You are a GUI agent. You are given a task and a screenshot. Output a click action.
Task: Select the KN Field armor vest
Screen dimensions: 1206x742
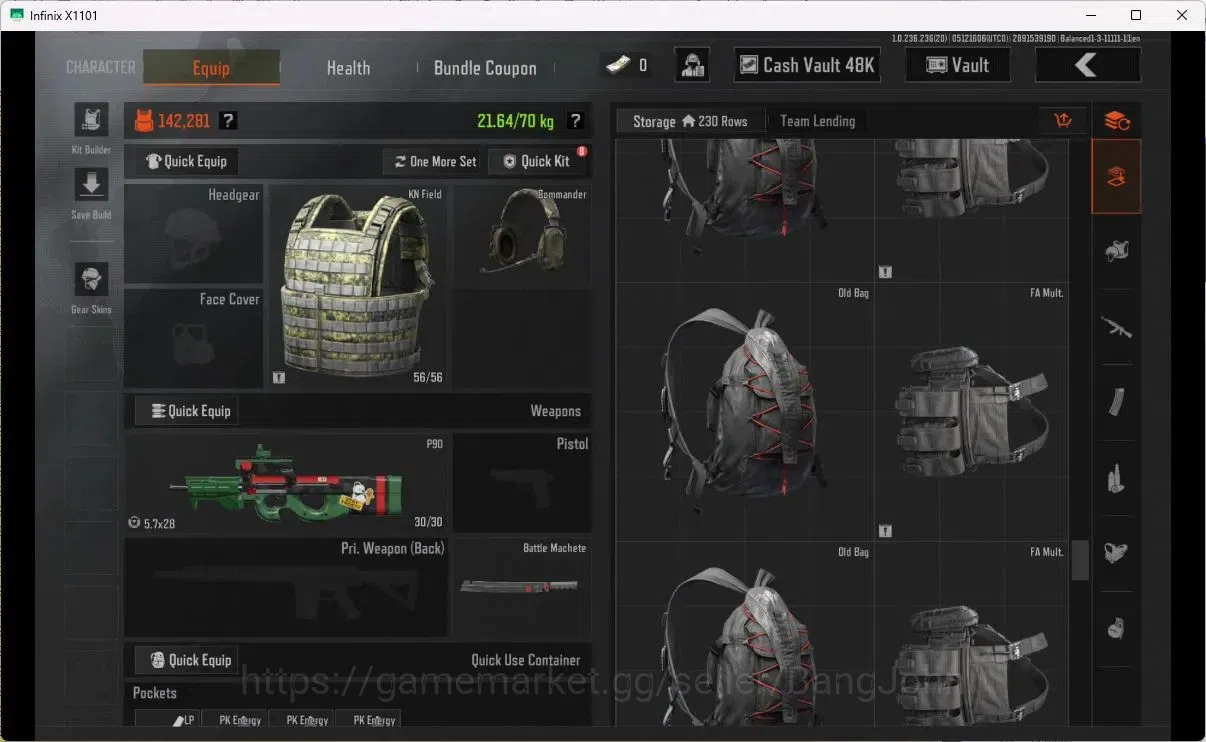coord(358,286)
